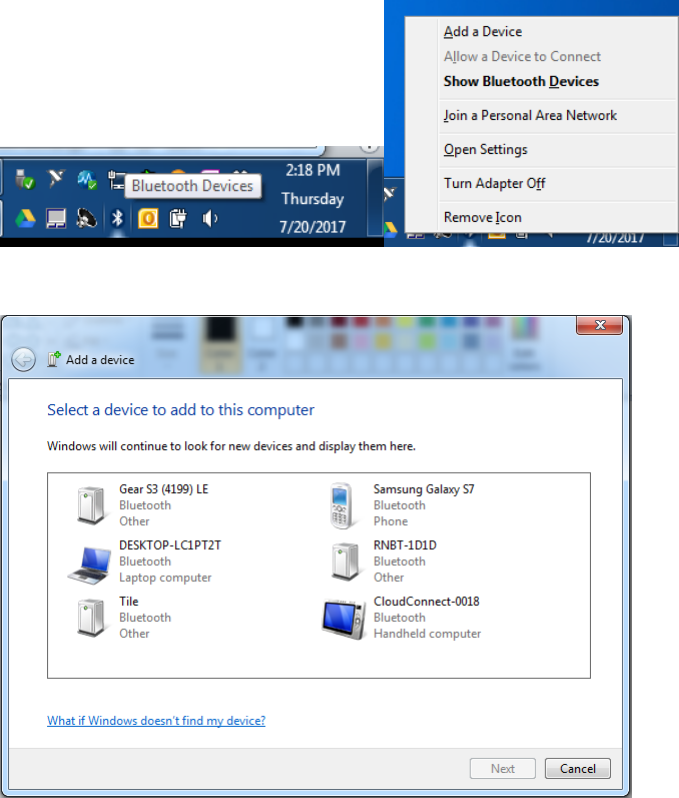Screen dimensions: 679x798
Task: Select Show Bluetooth Devices menu entry
Action: coord(521,81)
